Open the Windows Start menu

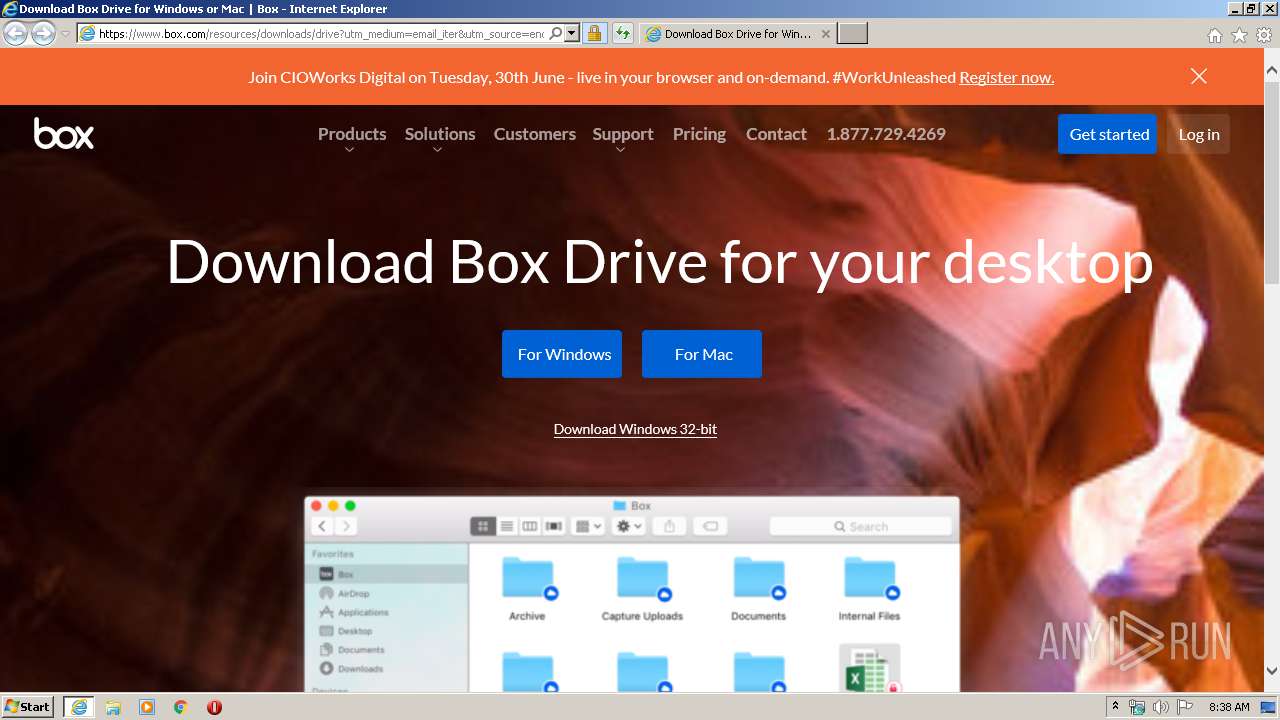pyautogui.click(x=27, y=707)
